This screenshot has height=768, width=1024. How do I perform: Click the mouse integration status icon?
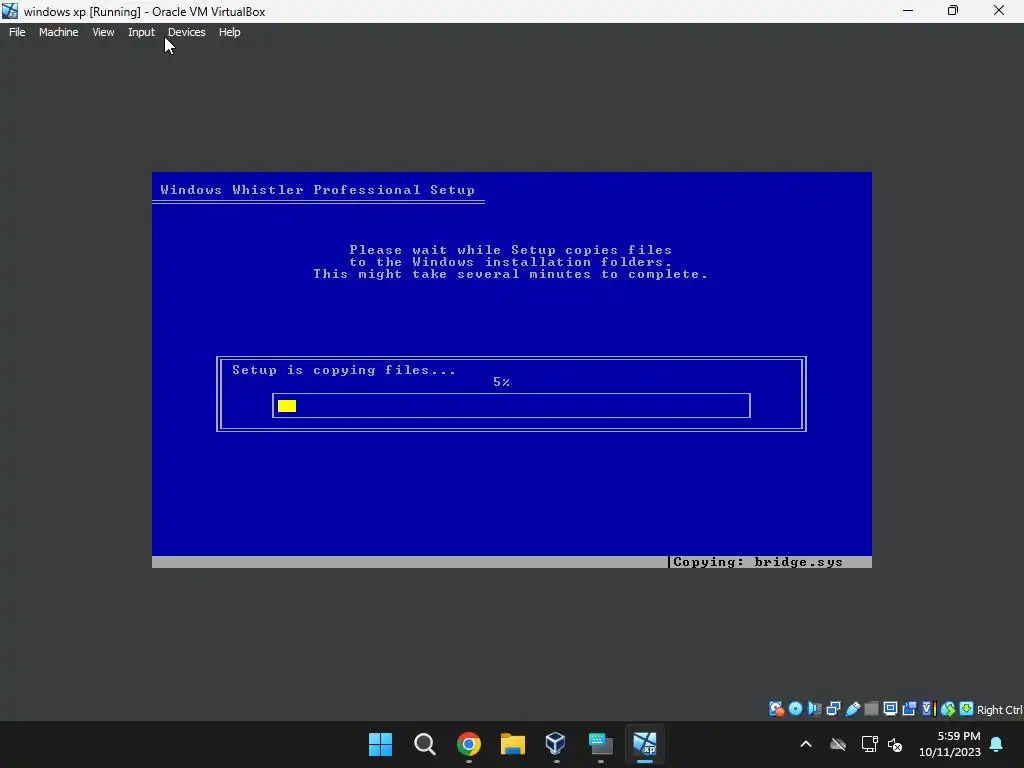(948, 709)
